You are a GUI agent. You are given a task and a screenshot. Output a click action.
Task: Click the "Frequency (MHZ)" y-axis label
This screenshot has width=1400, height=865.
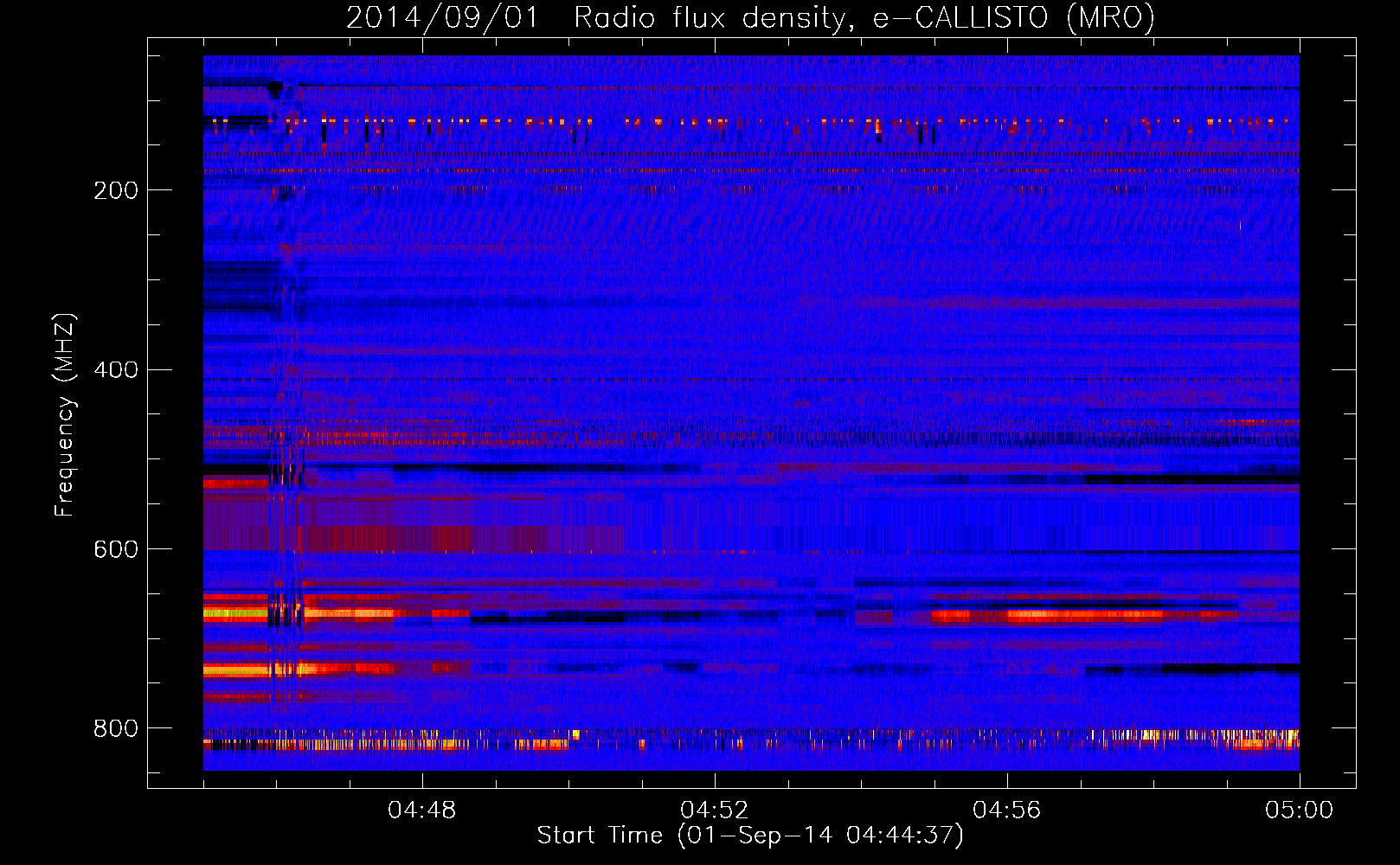coord(65,415)
